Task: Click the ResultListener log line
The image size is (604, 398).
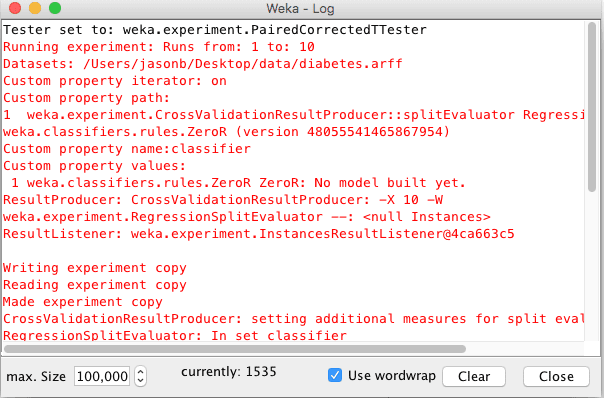Action: tap(259, 234)
